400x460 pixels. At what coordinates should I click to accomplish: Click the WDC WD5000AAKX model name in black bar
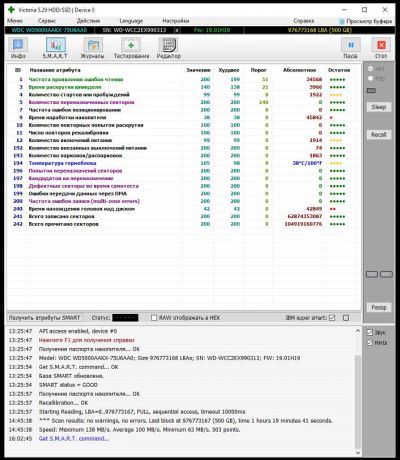[x=49, y=30]
